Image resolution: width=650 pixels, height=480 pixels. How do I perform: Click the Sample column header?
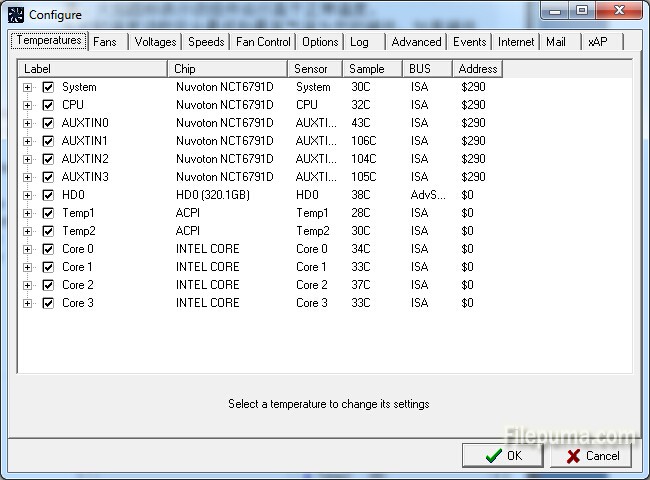click(x=372, y=69)
